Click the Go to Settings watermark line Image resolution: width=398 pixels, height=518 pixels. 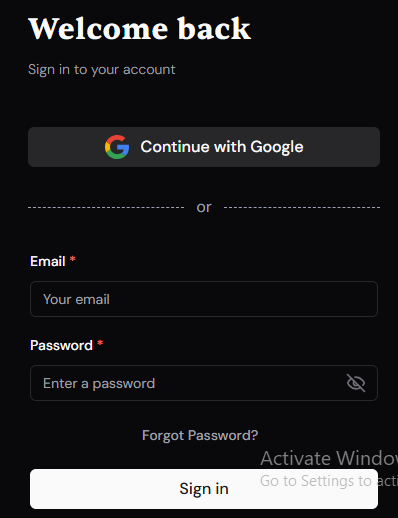click(x=329, y=481)
